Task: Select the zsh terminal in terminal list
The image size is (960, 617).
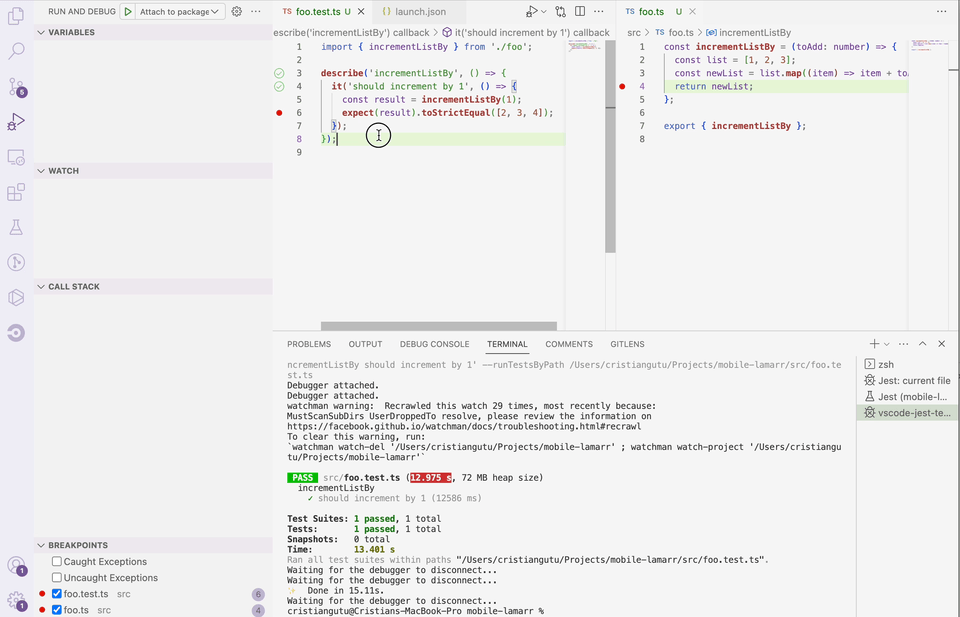Action: pos(906,364)
